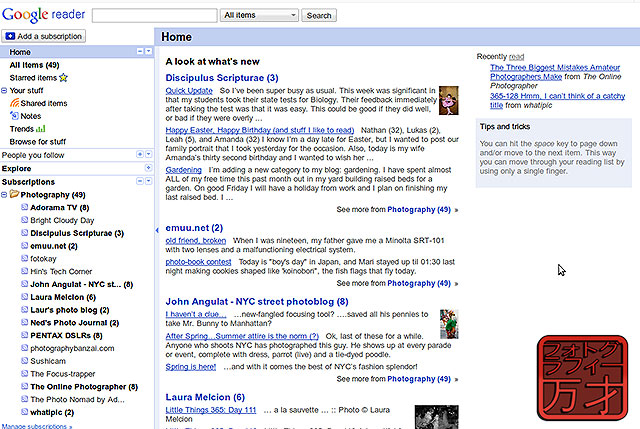This screenshot has width=640, height=429.
Task: Click the Trends bar chart icon
Action: point(40,129)
